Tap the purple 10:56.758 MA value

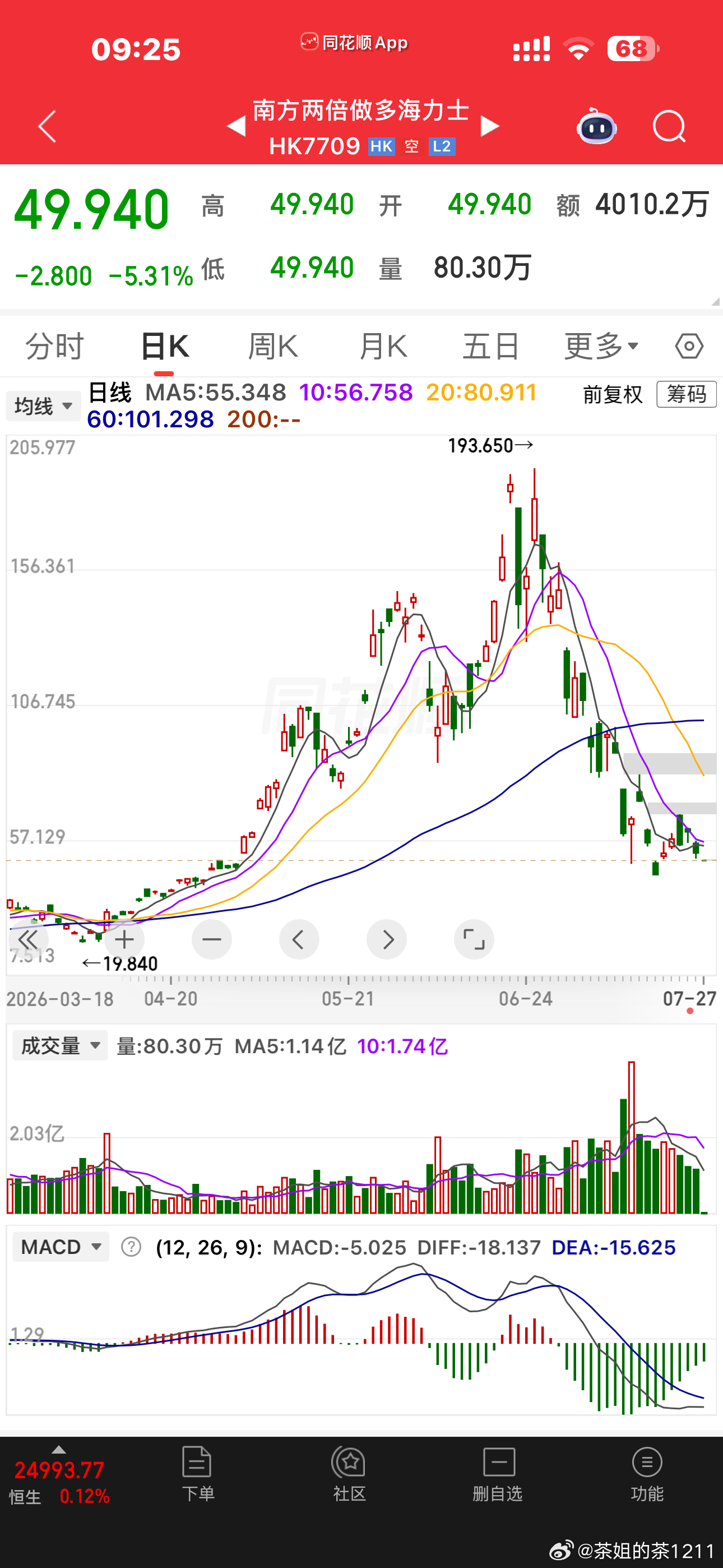pos(356,393)
